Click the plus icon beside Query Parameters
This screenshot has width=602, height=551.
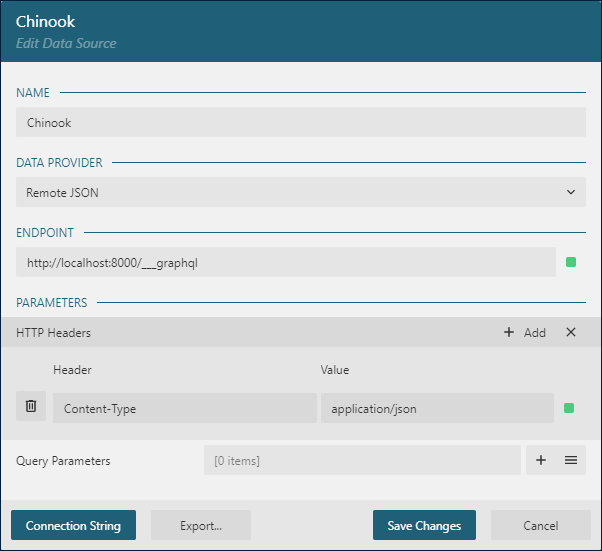point(541,460)
